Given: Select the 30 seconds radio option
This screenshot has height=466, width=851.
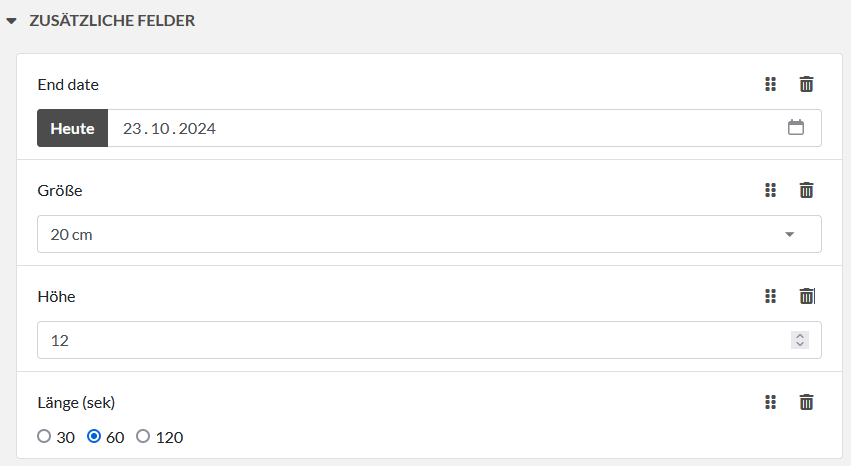Looking at the screenshot, I should click(x=44, y=437).
